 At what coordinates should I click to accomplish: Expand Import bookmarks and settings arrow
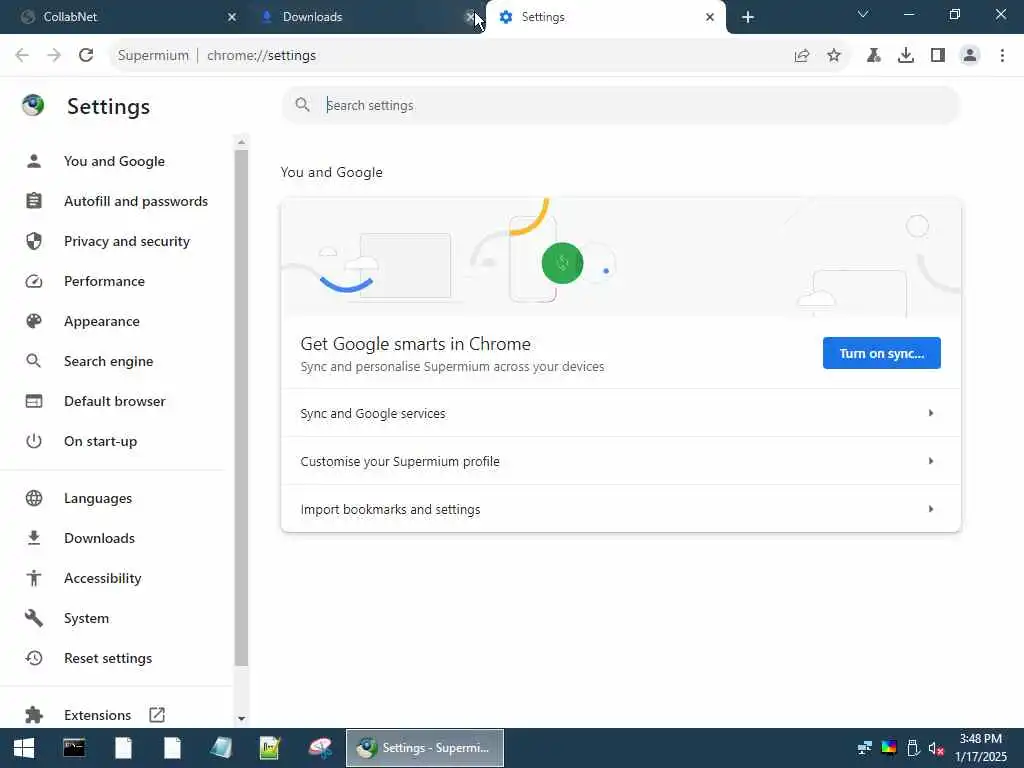[931, 509]
